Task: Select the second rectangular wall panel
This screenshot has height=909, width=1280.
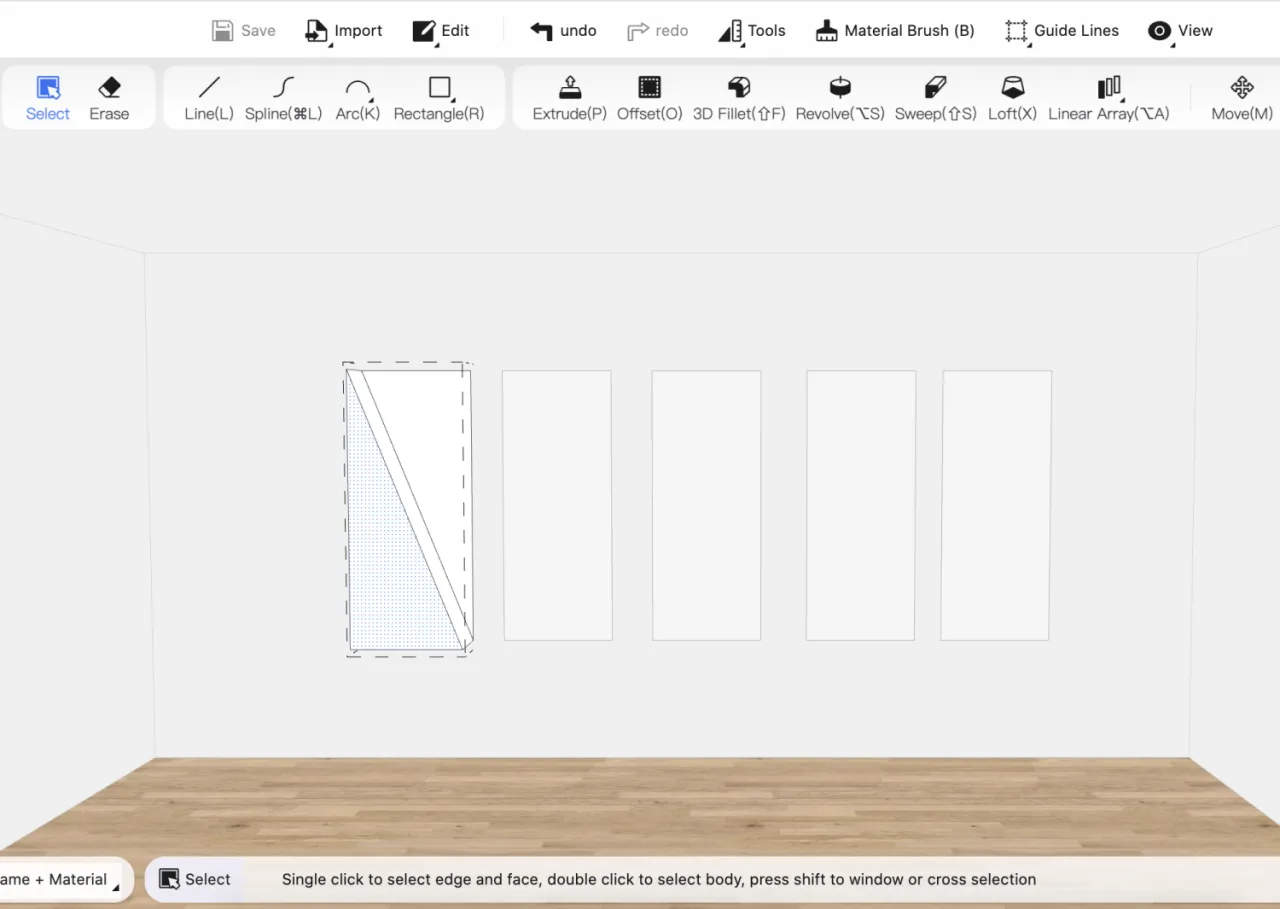Action: (x=557, y=505)
